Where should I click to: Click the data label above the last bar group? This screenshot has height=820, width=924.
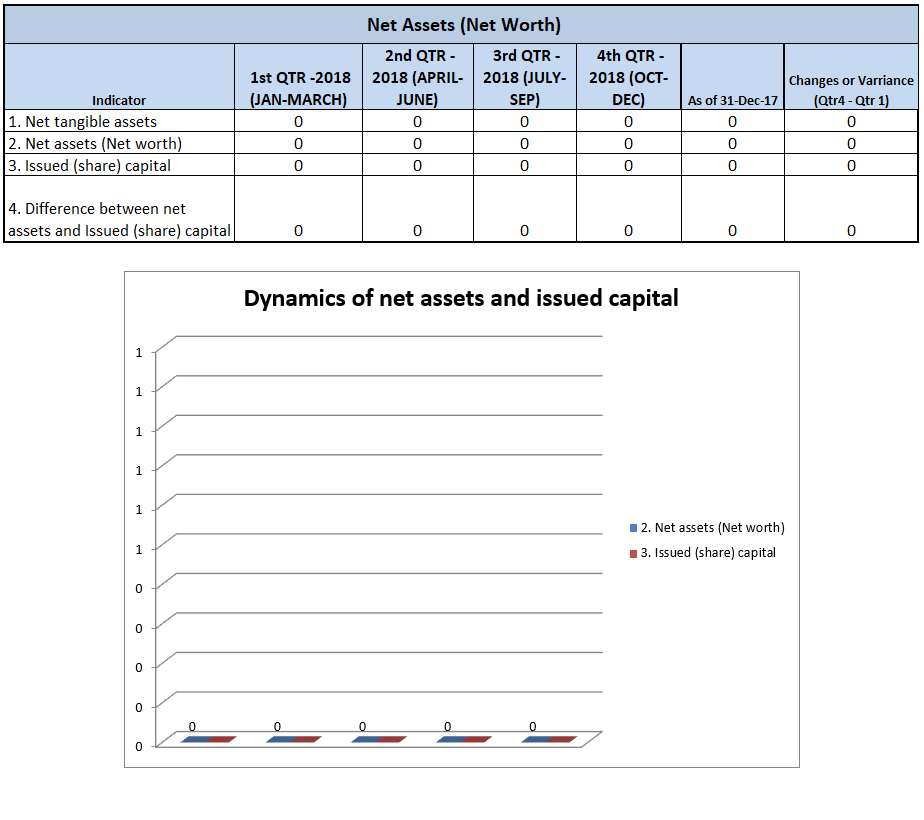click(533, 727)
